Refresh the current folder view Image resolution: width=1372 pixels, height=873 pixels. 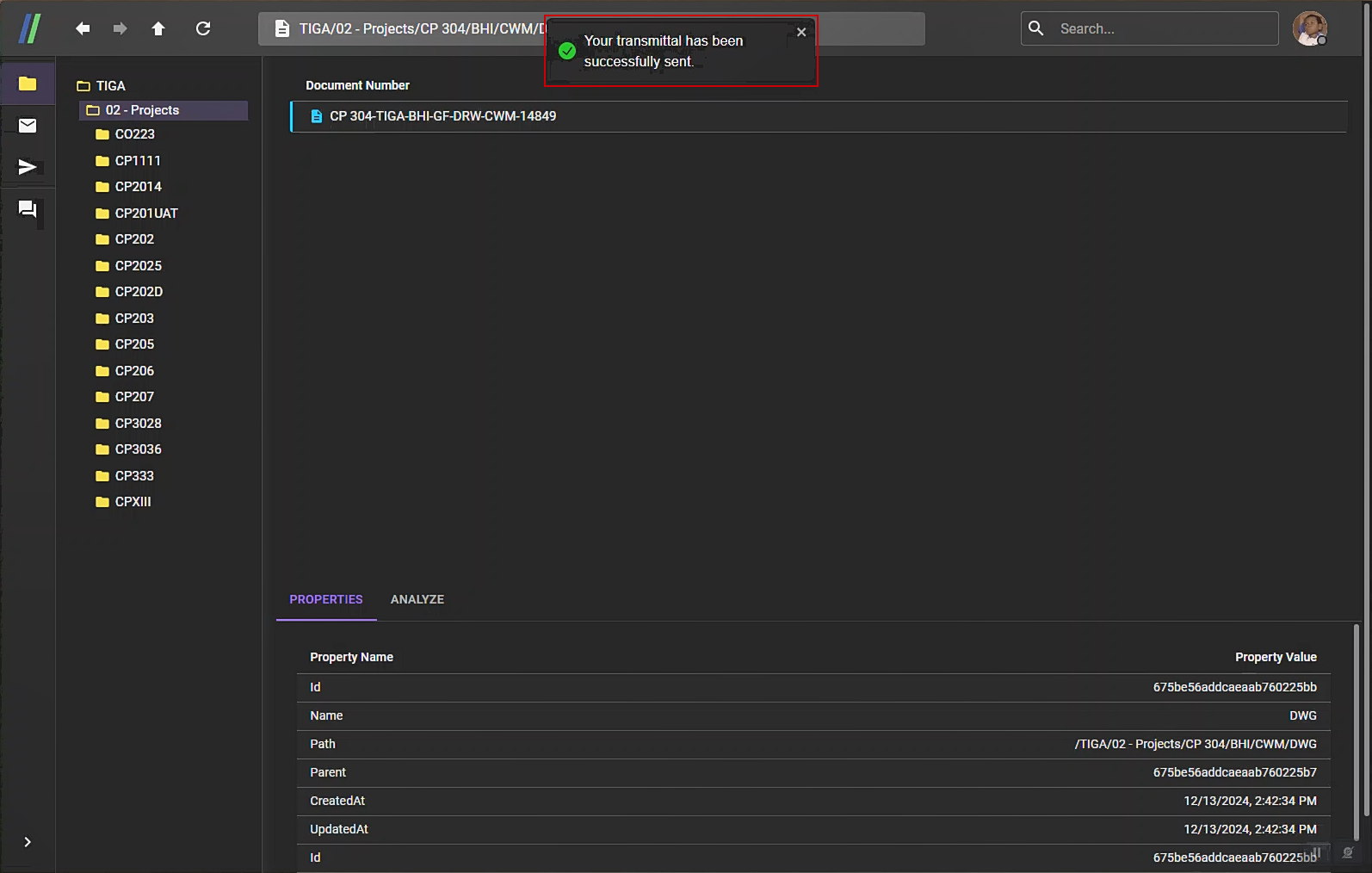(x=203, y=28)
